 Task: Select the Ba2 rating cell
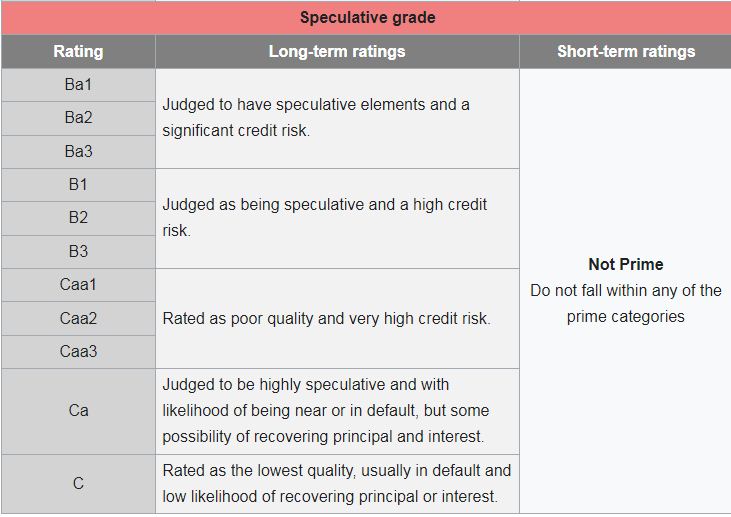pyautogui.click(x=78, y=118)
